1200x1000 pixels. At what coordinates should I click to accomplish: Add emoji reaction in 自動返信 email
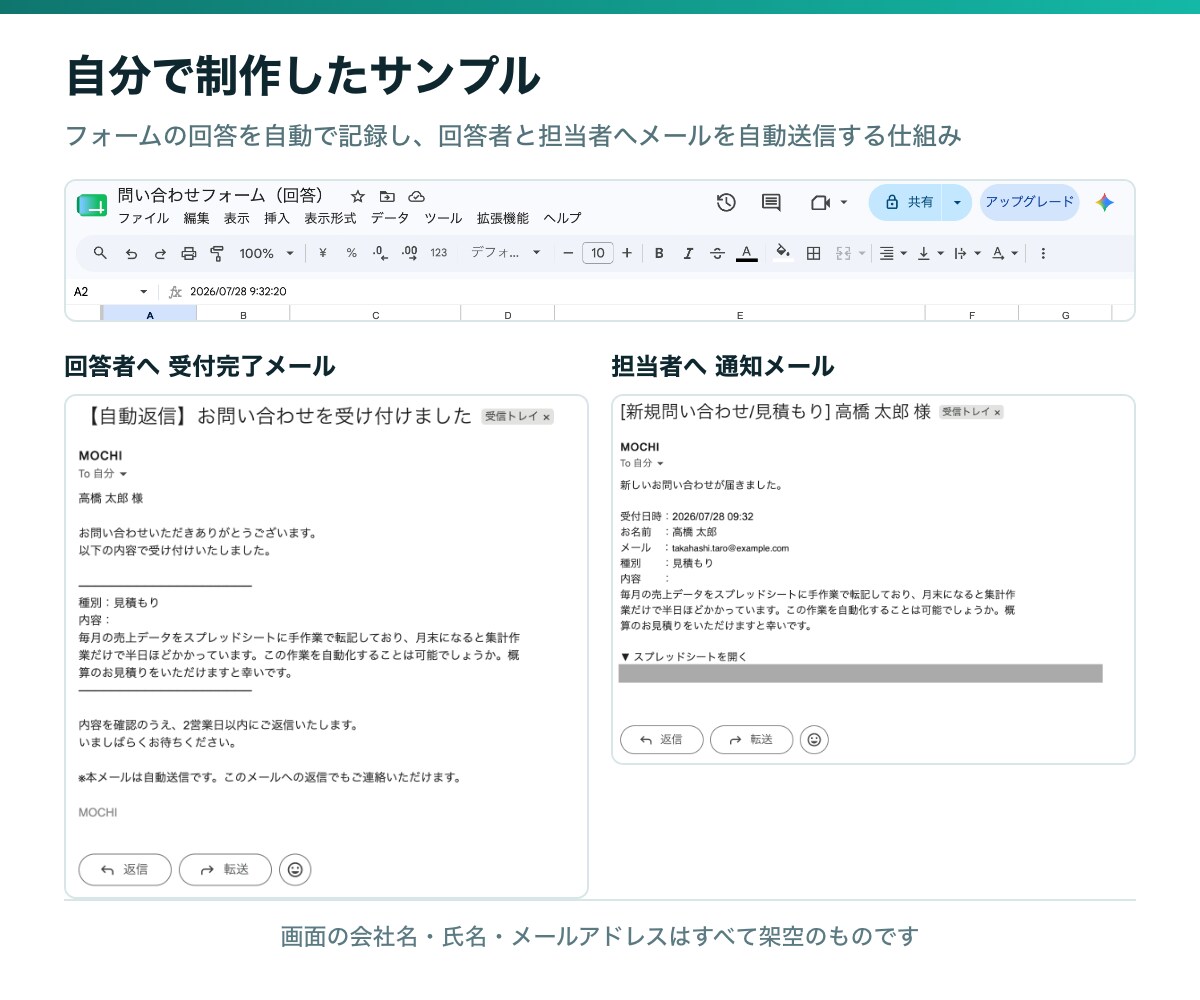click(x=295, y=870)
